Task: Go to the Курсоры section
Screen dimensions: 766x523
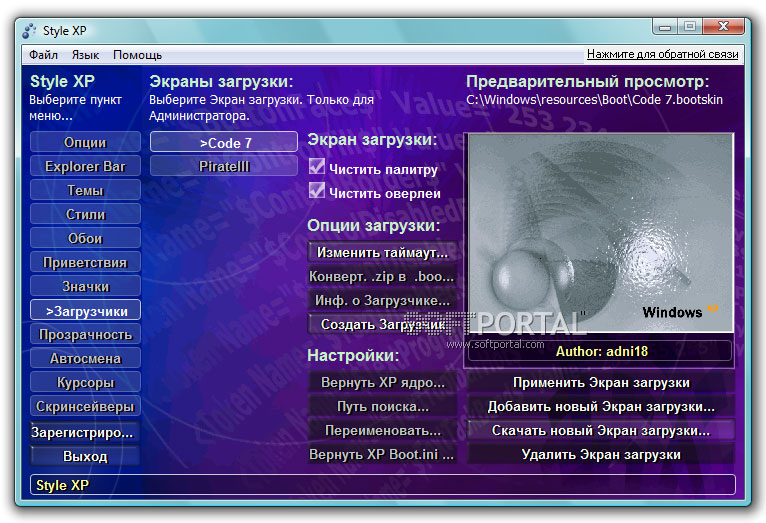Action: coord(85,382)
